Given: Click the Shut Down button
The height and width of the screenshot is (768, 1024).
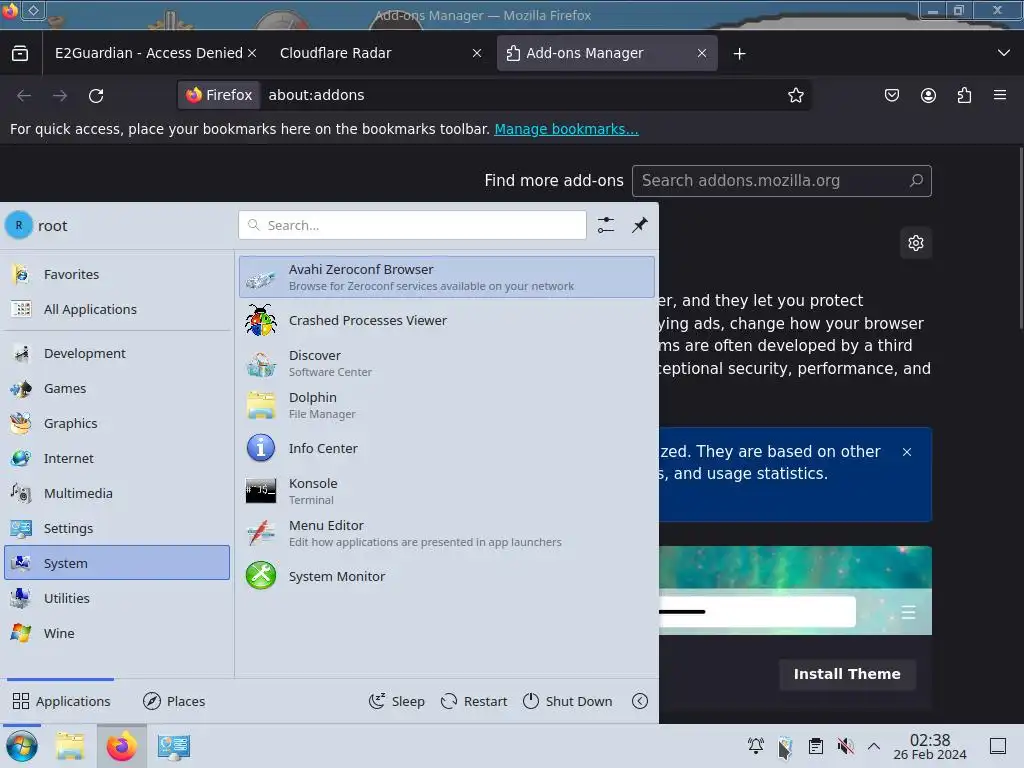Looking at the screenshot, I should (x=568, y=701).
